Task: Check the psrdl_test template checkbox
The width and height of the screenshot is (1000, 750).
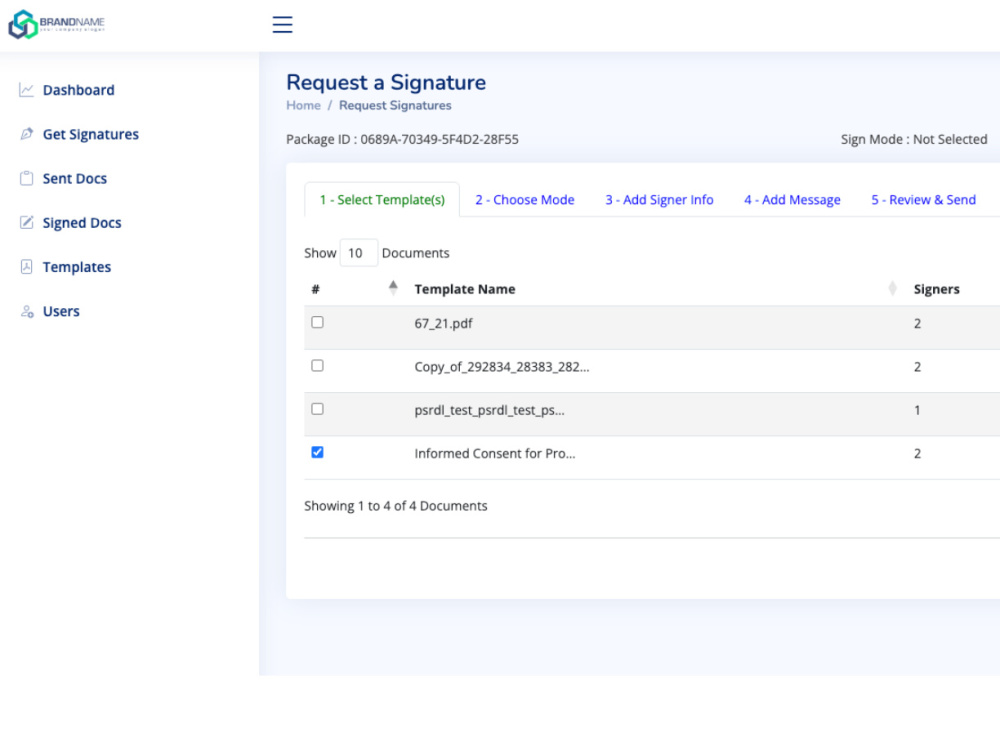Action: (317, 409)
